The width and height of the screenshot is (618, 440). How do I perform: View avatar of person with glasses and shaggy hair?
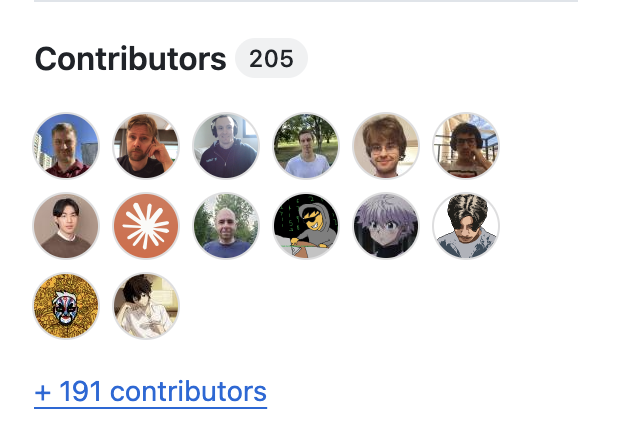click(x=386, y=146)
